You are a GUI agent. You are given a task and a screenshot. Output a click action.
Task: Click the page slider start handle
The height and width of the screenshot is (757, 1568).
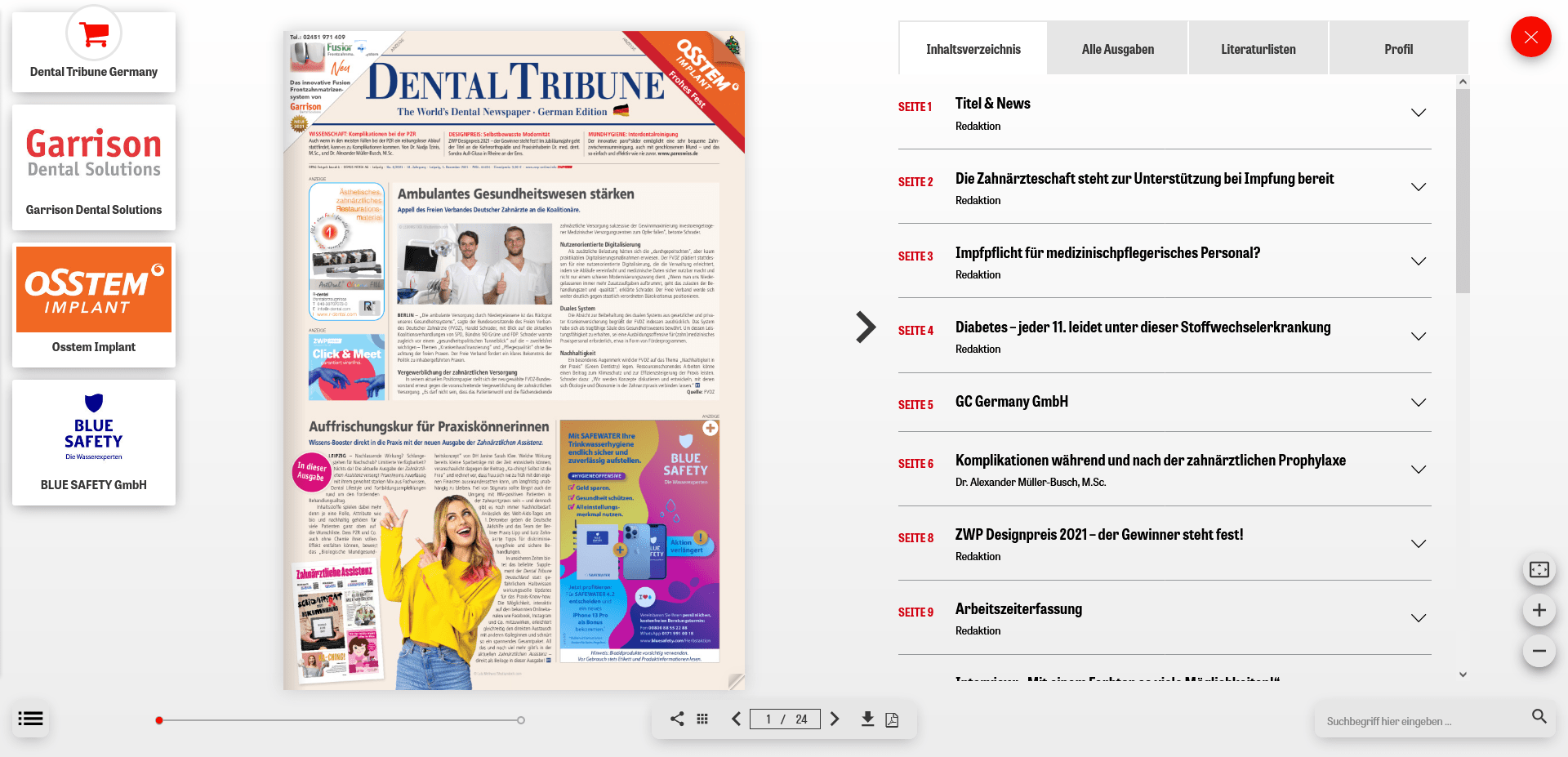[x=159, y=720]
